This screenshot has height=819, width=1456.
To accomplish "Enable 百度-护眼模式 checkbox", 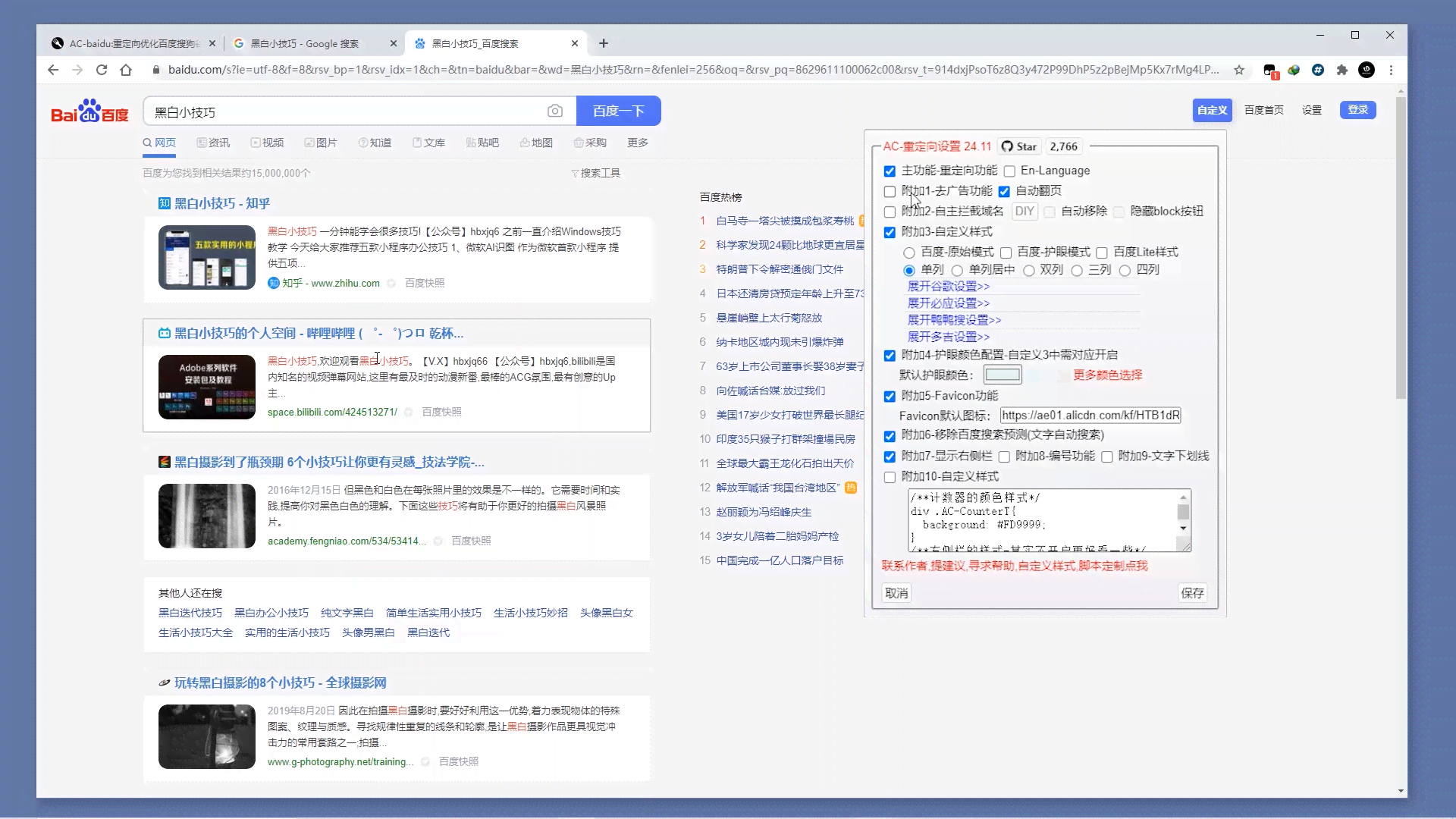I will click(1006, 253).
